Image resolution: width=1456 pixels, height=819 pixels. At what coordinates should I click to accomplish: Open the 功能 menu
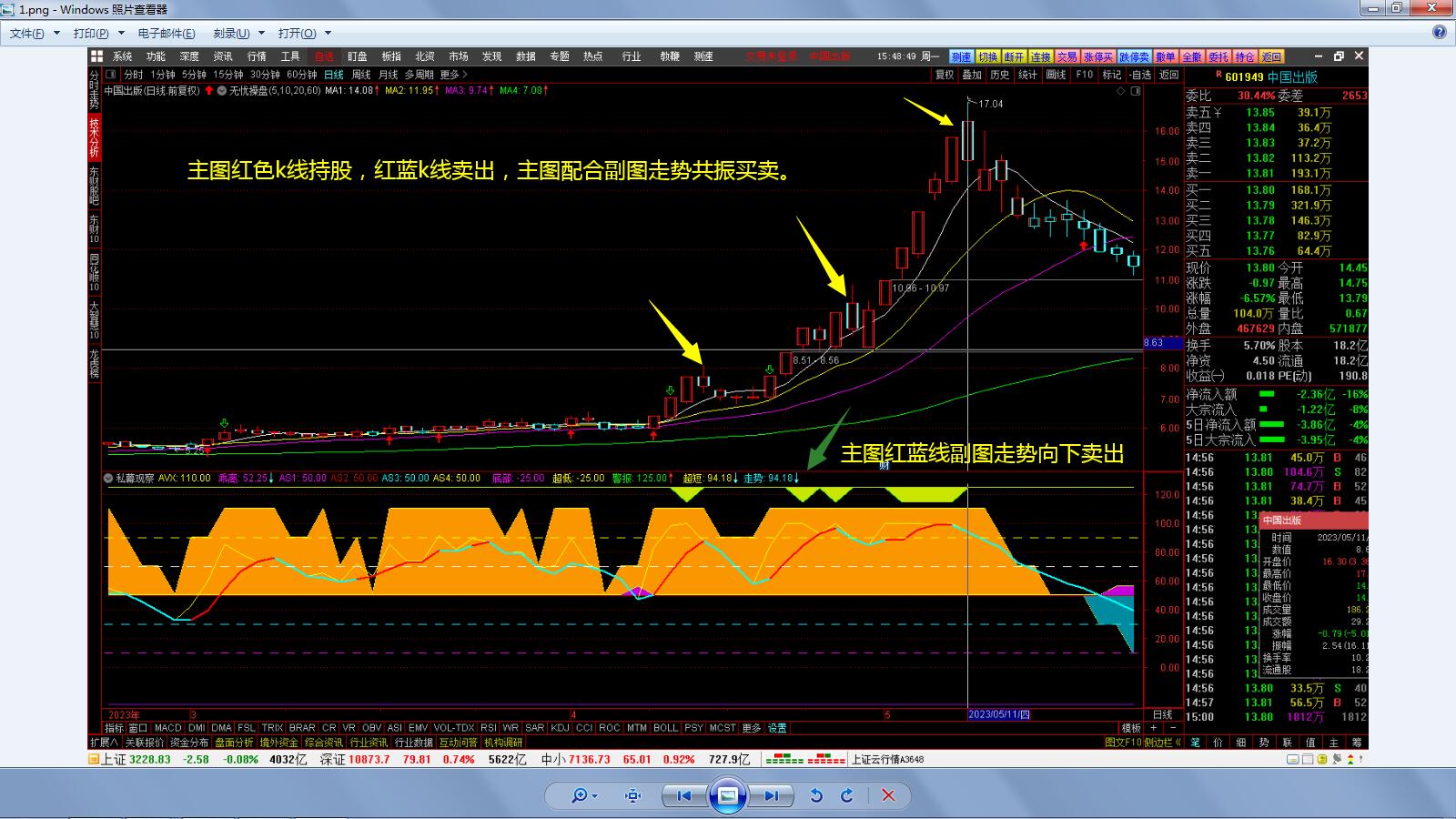(x=156, y=56)
